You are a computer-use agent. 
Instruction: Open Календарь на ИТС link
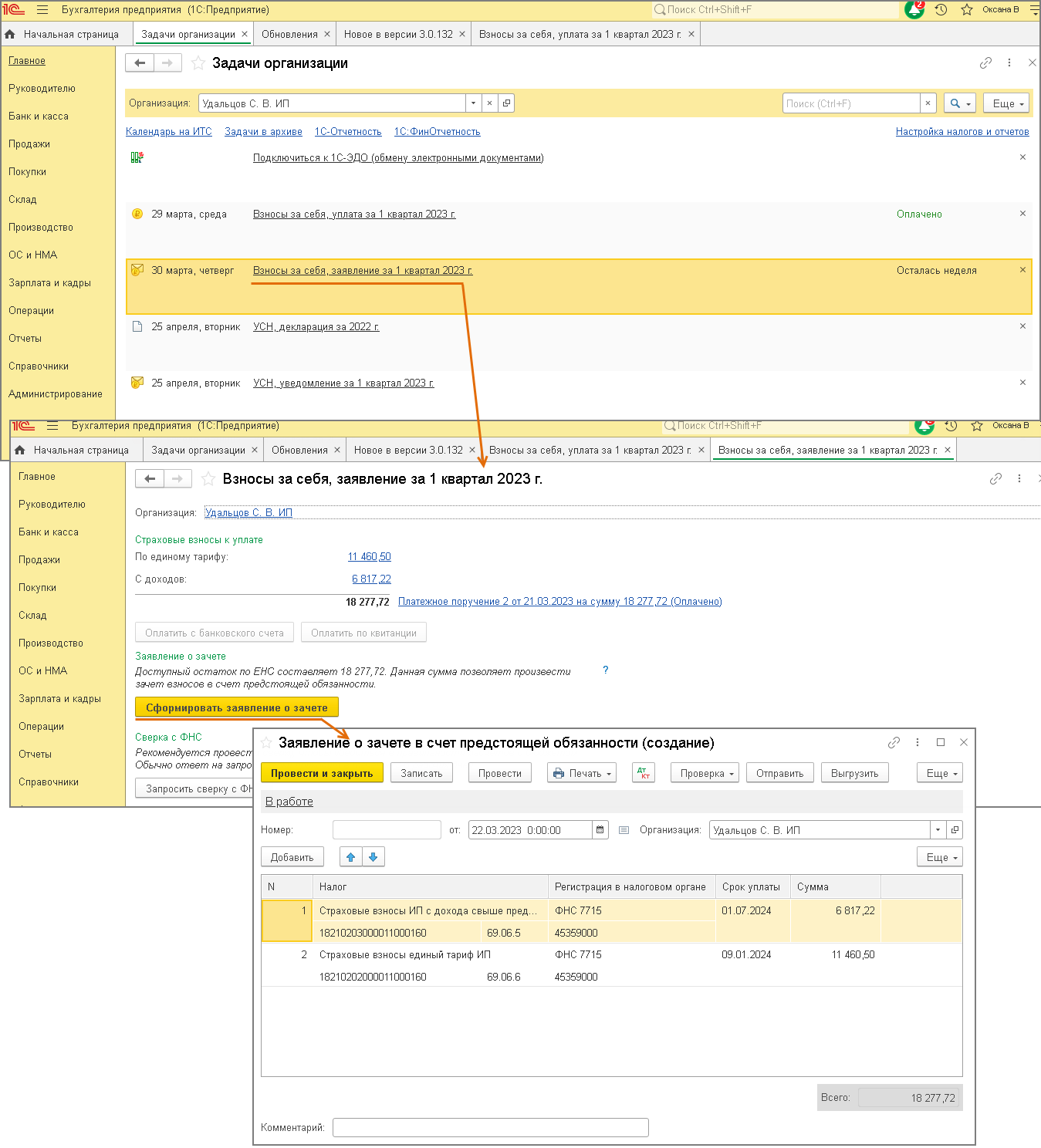[168, 132]
